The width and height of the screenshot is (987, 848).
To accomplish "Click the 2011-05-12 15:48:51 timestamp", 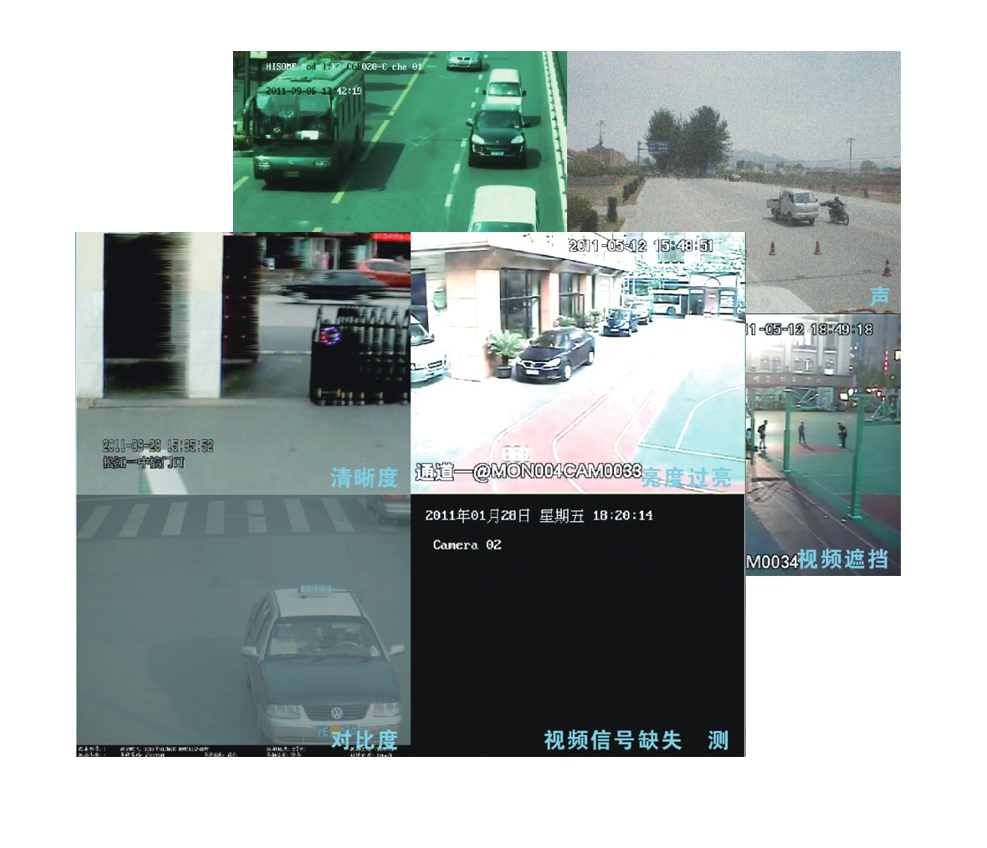I will pos(640,245).
